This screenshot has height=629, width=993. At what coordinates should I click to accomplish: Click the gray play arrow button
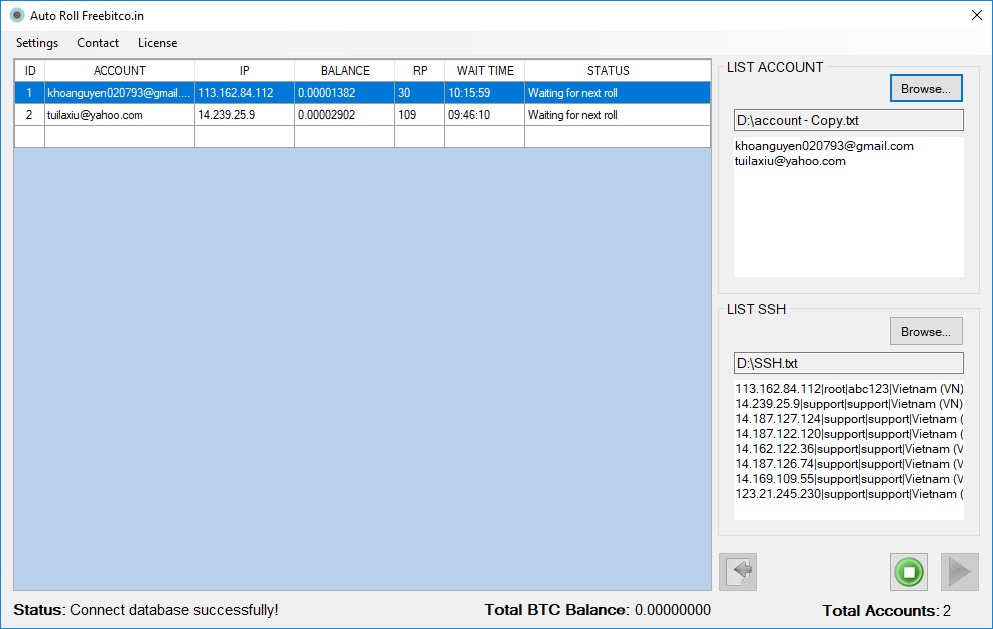959,572
